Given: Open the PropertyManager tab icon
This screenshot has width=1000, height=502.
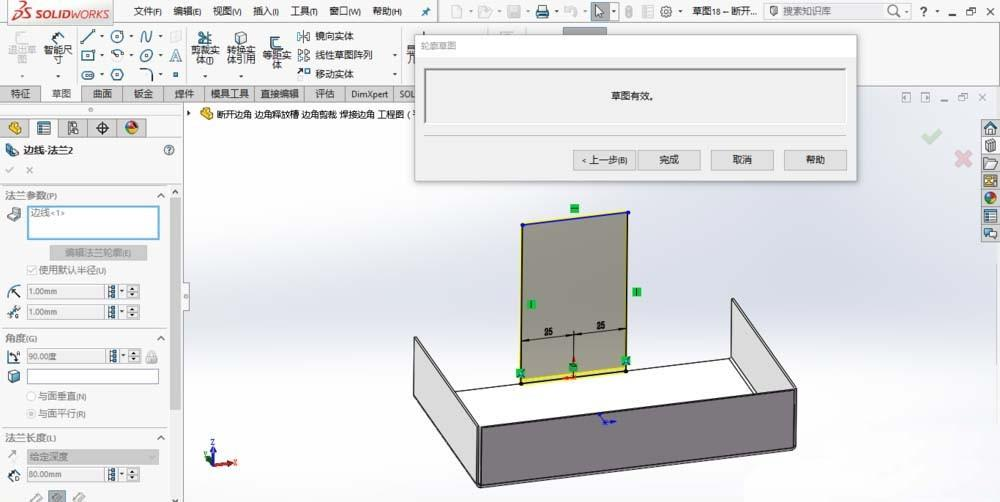Looking at the screenshot, I should (43, 128).
